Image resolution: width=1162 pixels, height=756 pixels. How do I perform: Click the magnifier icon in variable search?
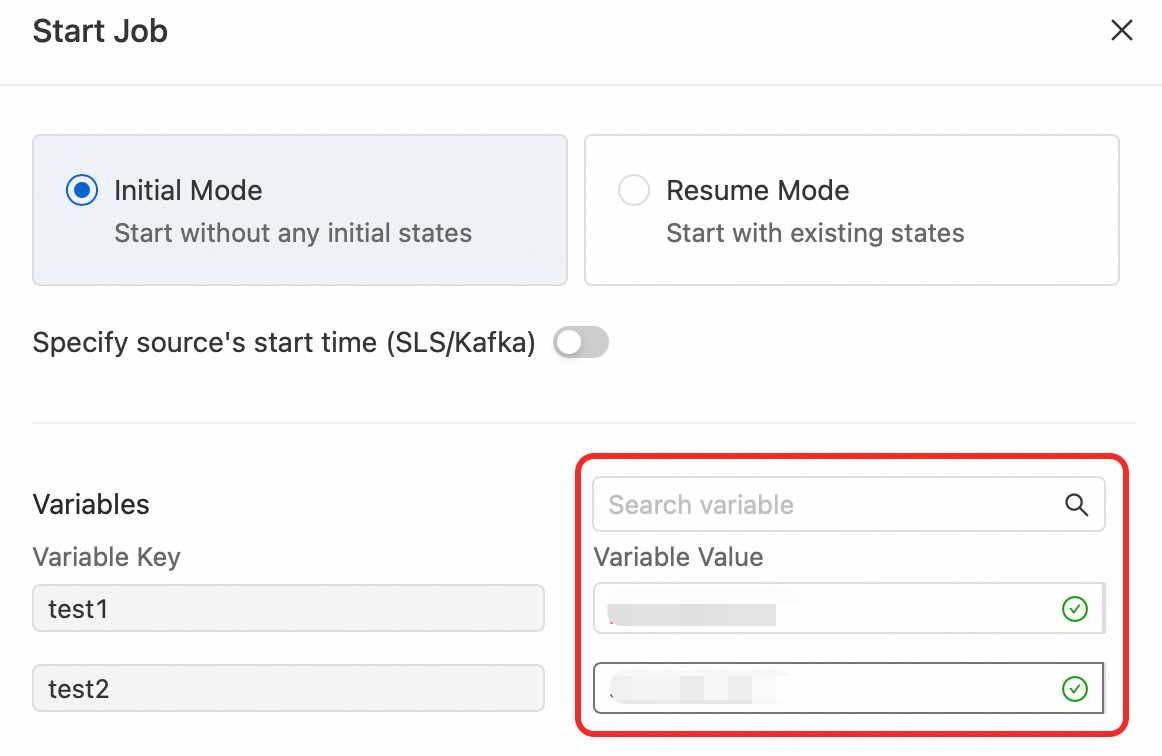click(1076, 505)
